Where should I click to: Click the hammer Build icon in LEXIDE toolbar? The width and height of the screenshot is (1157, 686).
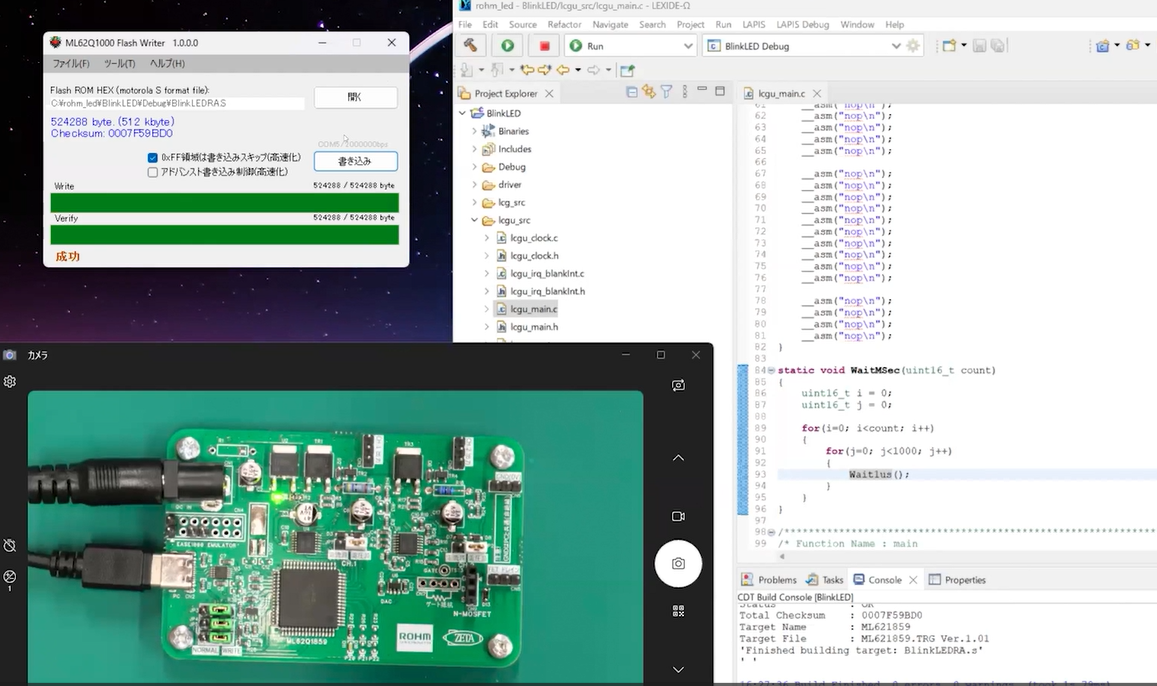[x=470, y=46]
